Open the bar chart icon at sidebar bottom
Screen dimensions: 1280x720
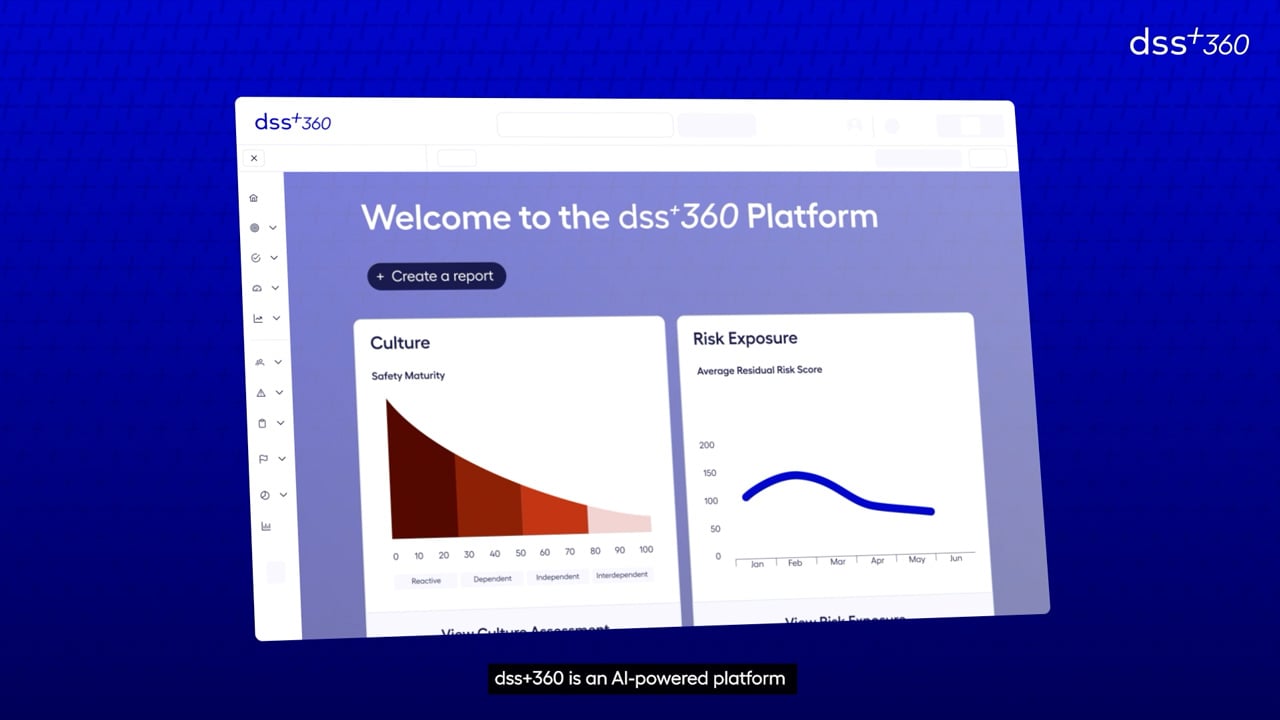266,526
